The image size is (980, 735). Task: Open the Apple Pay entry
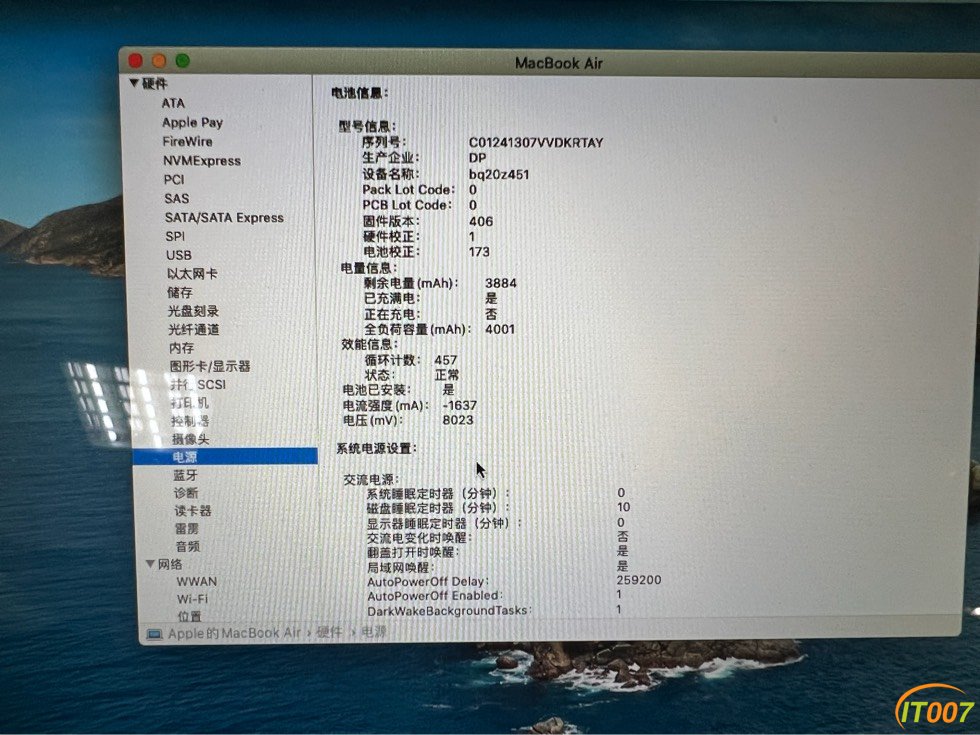click(x=192, y=122)
